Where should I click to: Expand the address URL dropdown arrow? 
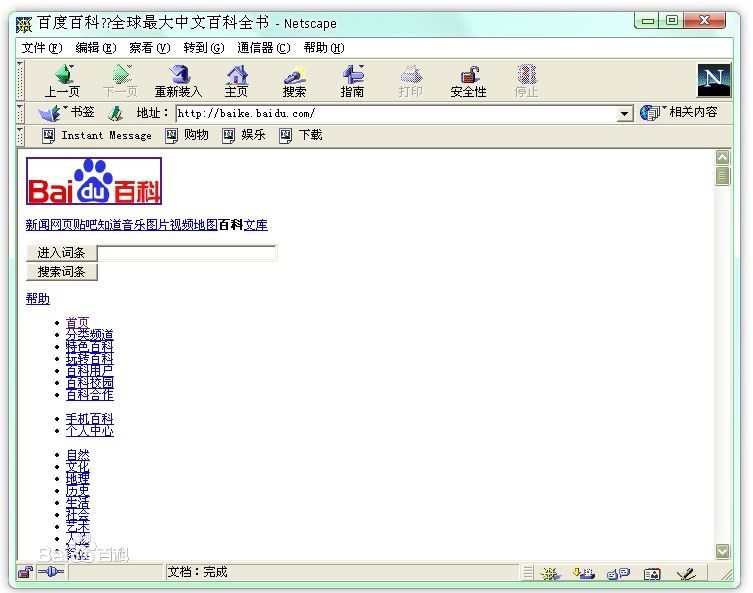click(x=624, y=114)
